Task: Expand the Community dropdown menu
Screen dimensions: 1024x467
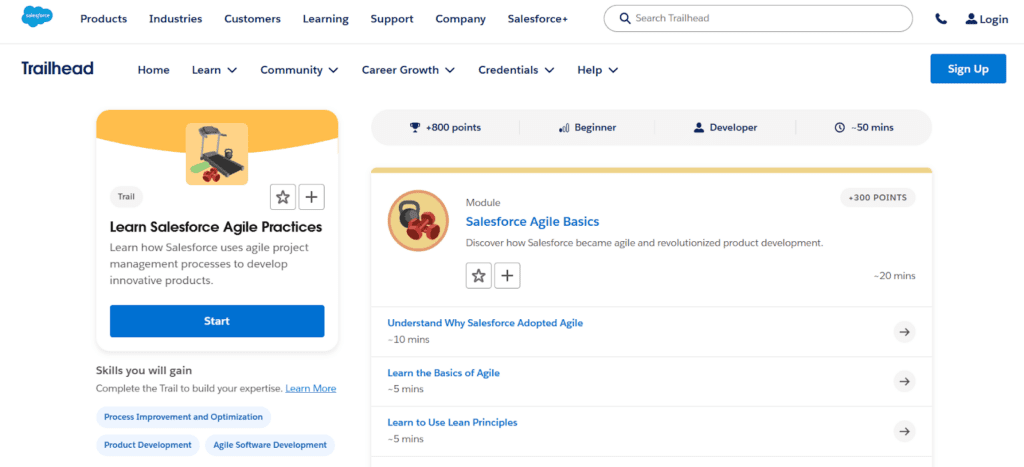Action: (x=299, y=70)
